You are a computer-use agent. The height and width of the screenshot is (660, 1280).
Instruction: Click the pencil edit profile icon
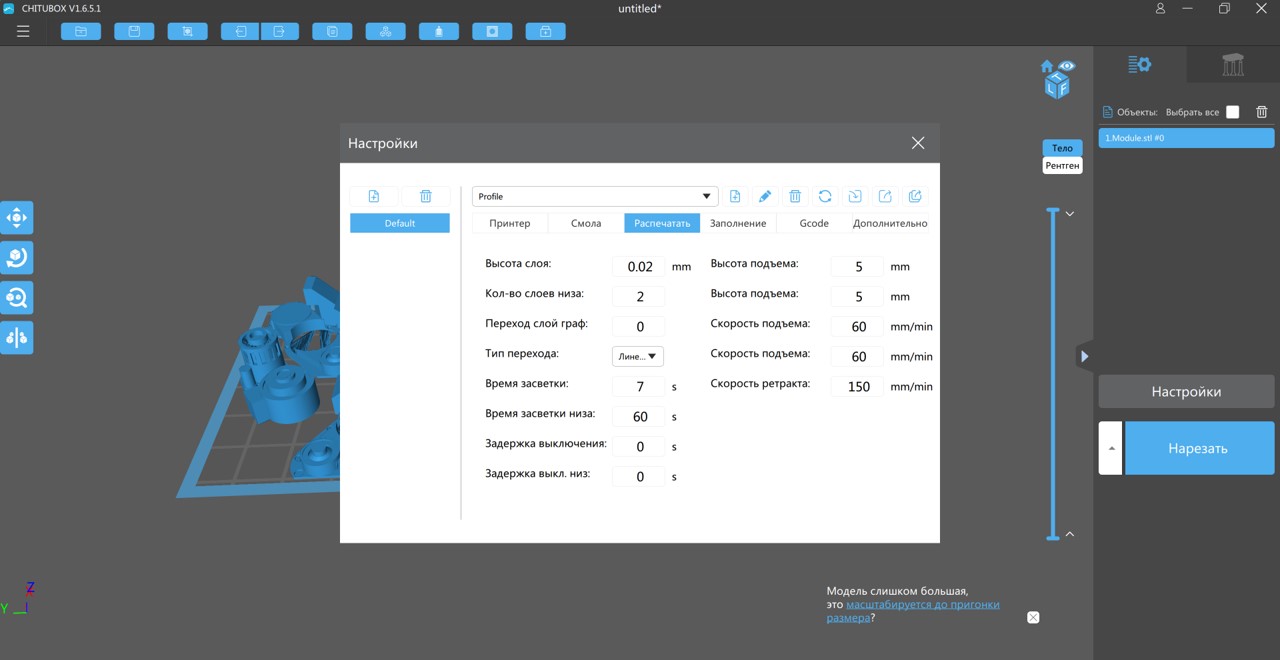point(765,196)
